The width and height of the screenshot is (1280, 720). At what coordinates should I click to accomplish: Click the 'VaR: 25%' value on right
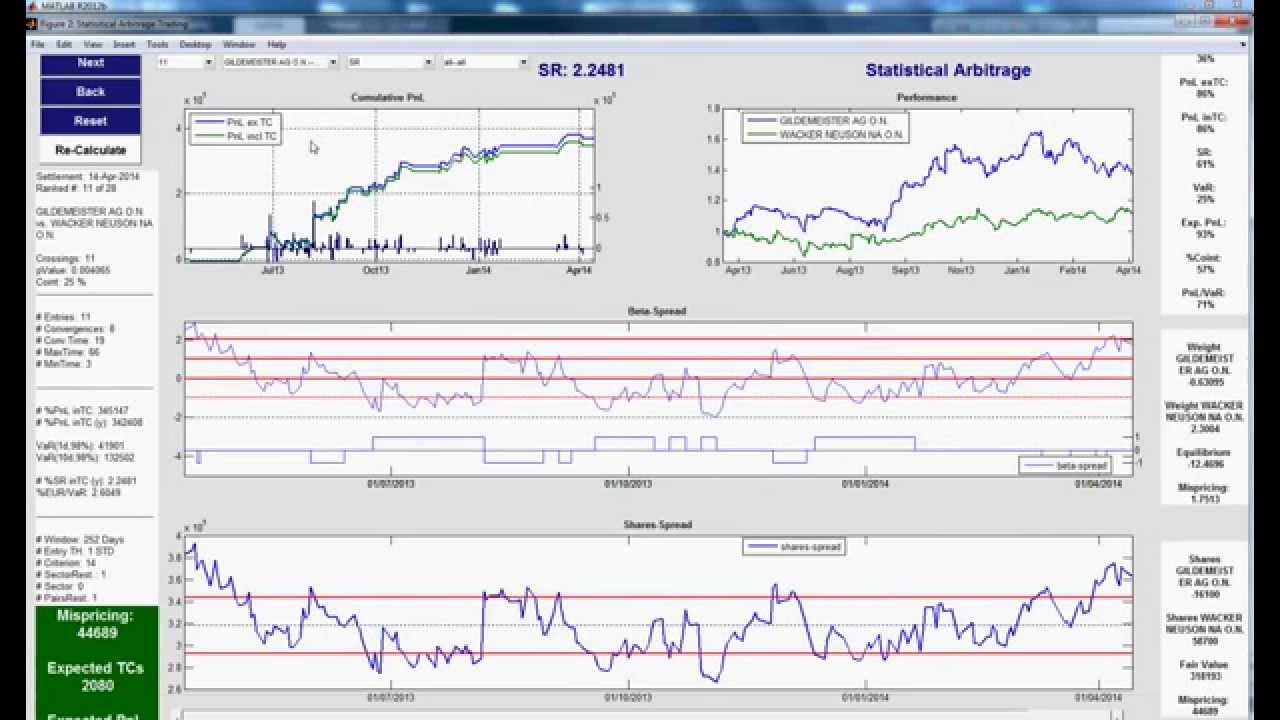(1204, 193)
